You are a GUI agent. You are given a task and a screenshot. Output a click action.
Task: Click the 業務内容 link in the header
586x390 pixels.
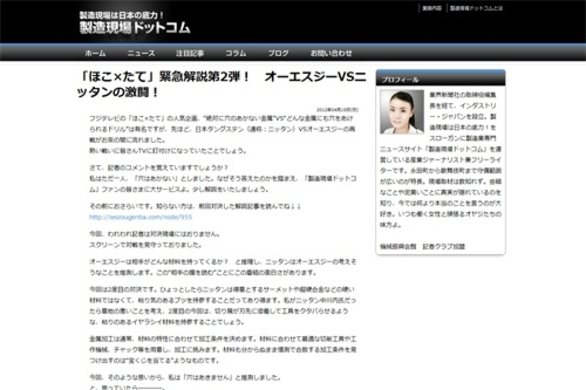432,8
